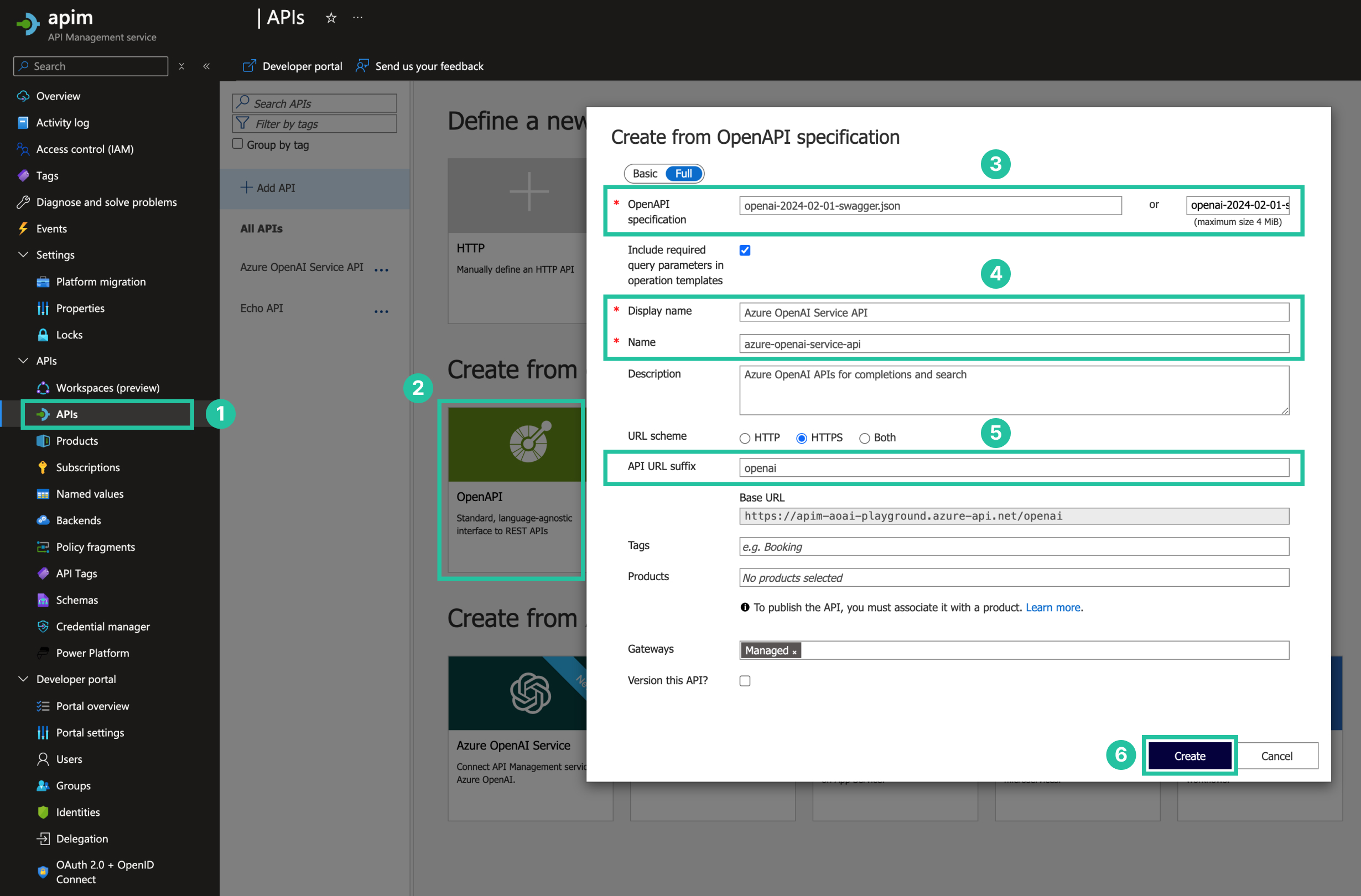Click the Groups icon
Screen dimensions: 1361x896
[43, 785]
